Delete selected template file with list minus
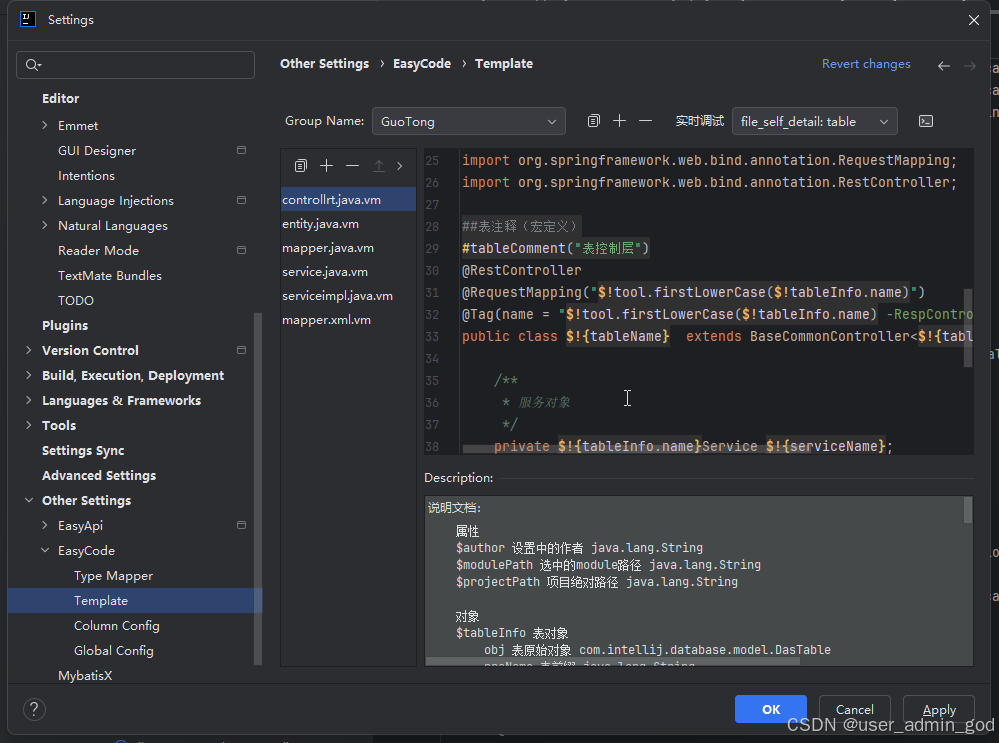 pos(352,166)
